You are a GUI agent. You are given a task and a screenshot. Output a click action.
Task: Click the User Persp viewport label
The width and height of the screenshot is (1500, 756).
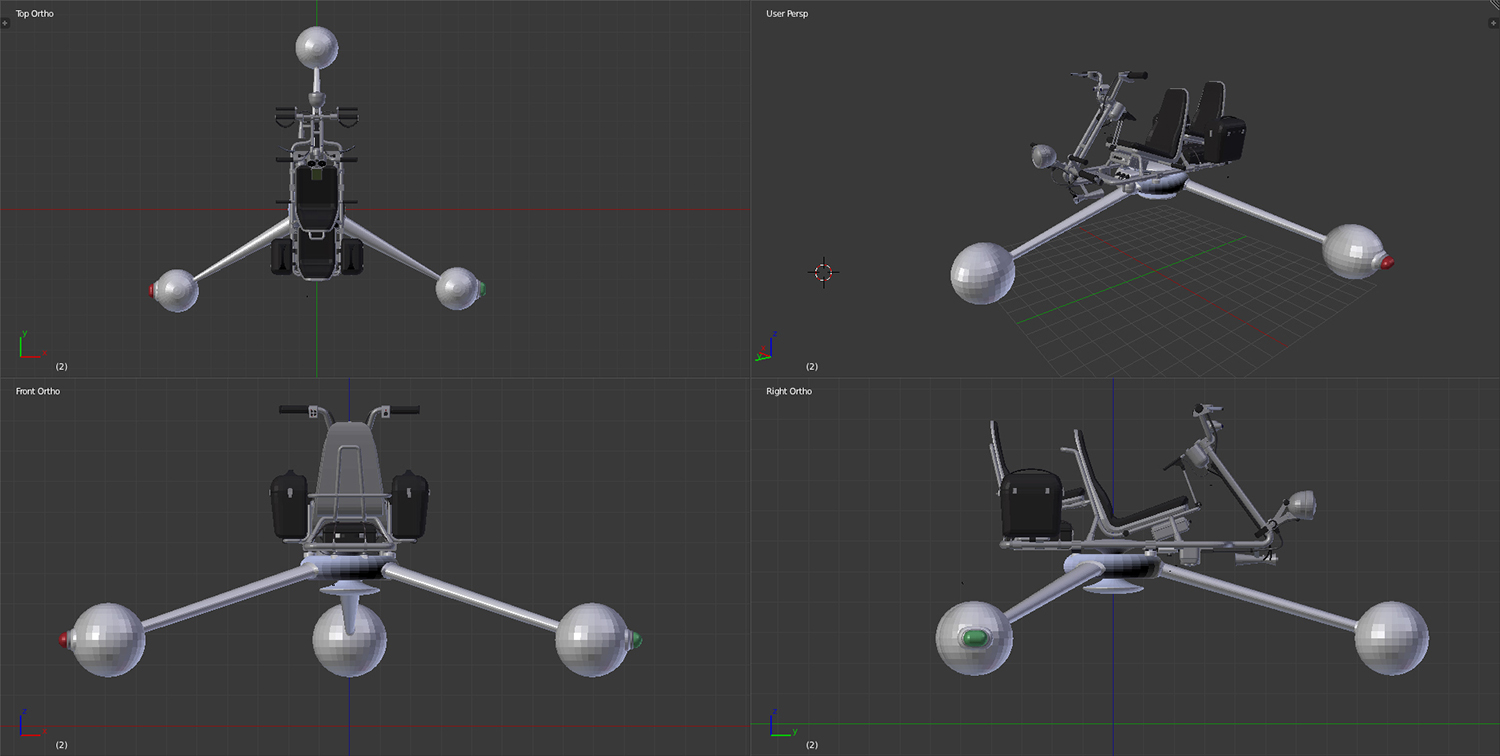click(787, 14)
